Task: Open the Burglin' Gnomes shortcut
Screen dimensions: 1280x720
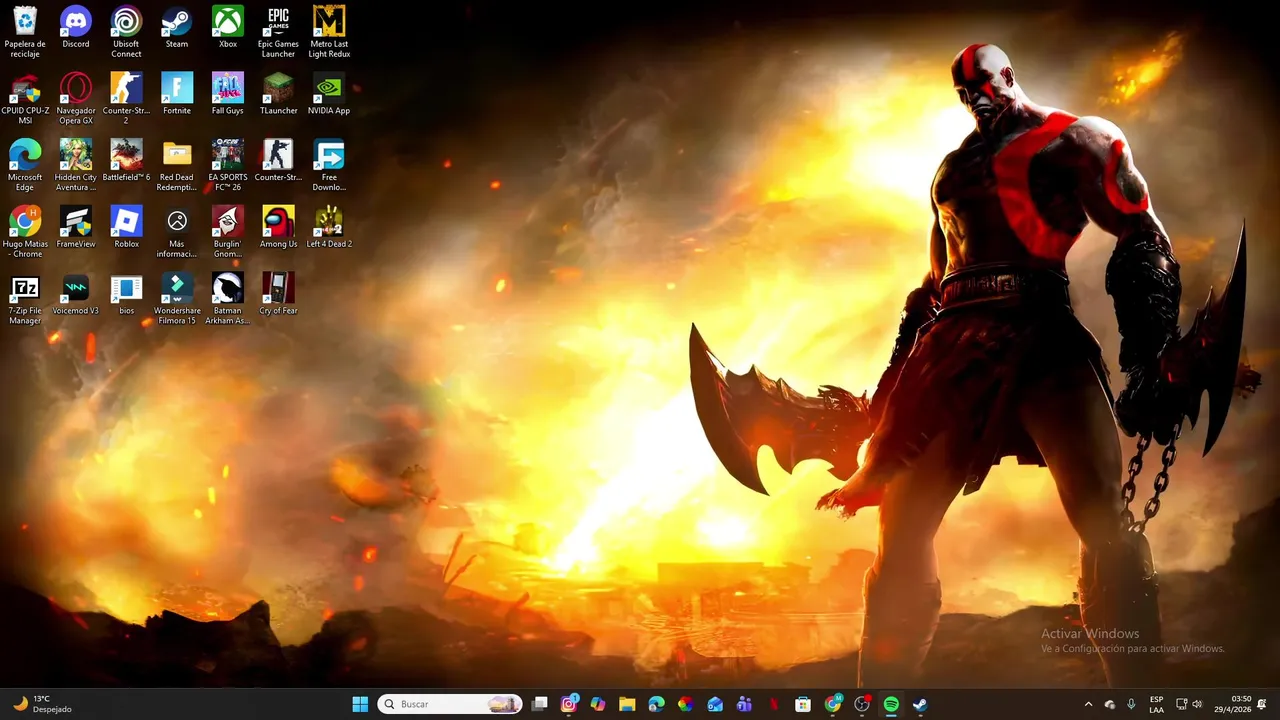Action: coord(228,232)
